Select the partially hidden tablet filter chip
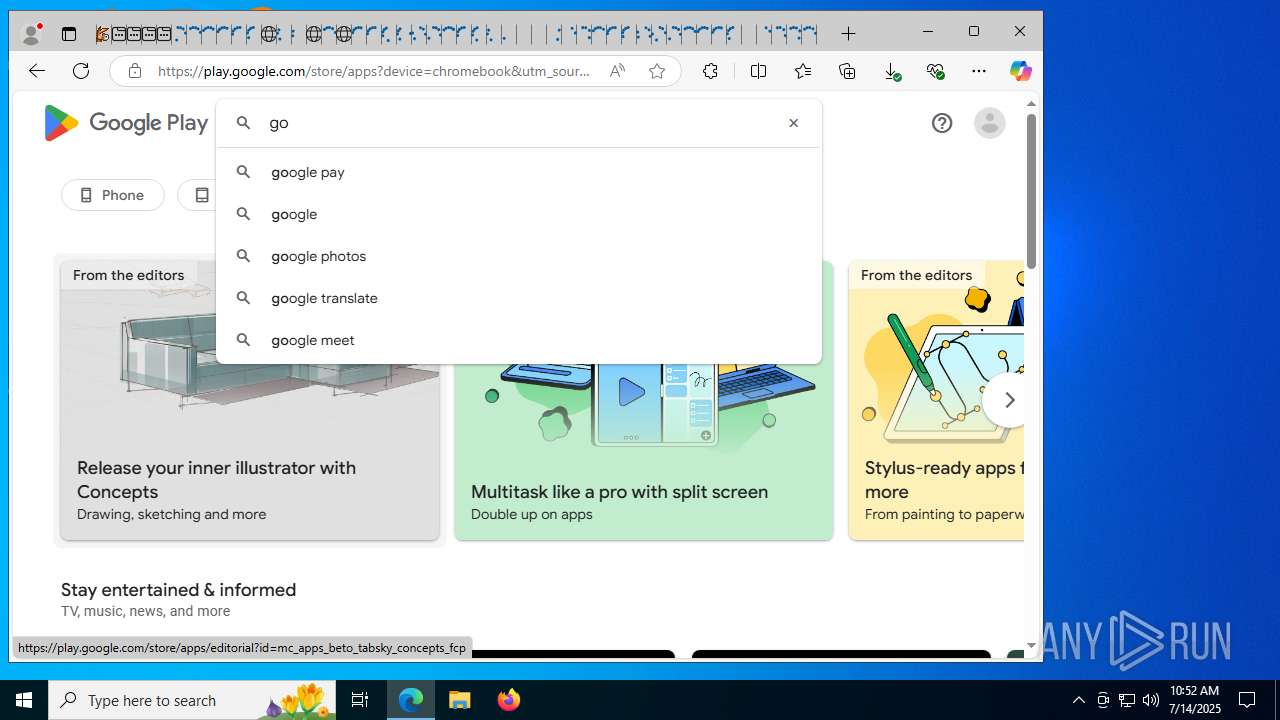The height and width of the screenshot is (720, 1280). (x=197, y=195)
